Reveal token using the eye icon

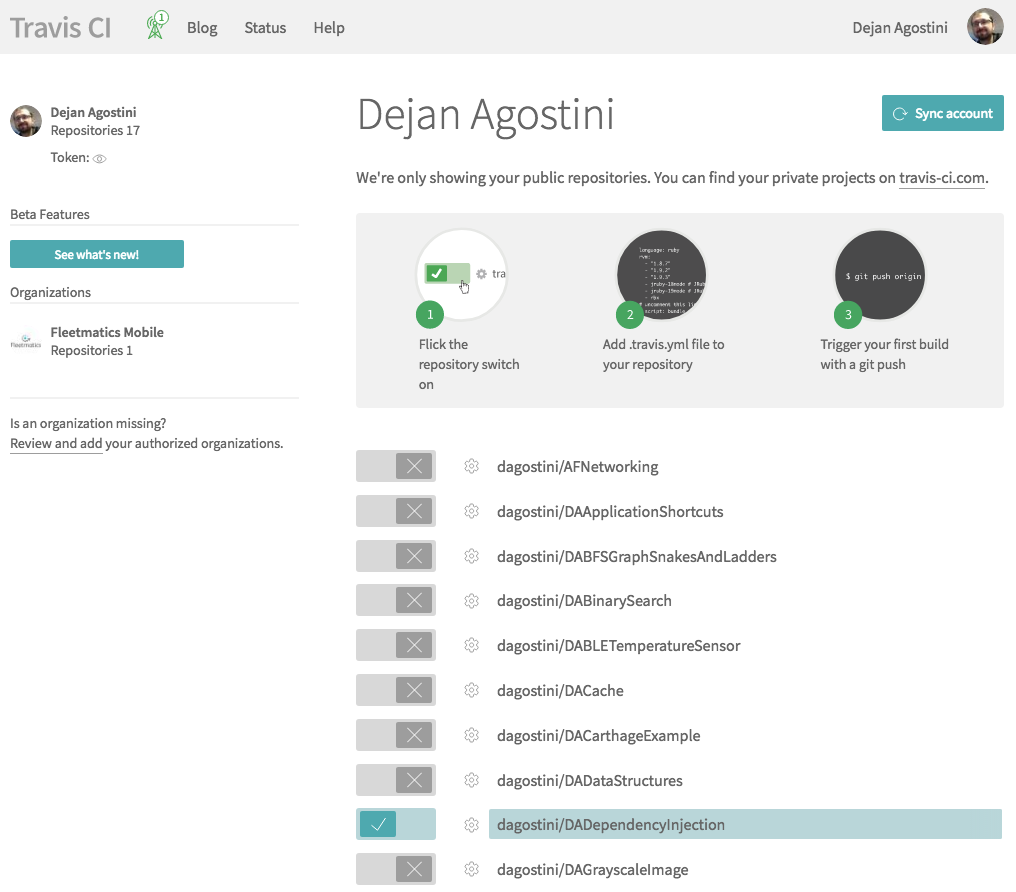[100, 159]
